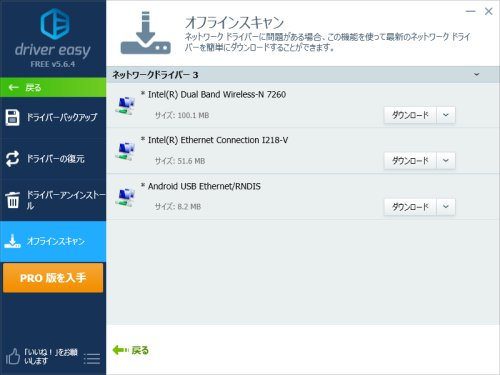Expand dropdown arrow beside Ethernet I218-V download

[x=446, y=161]
